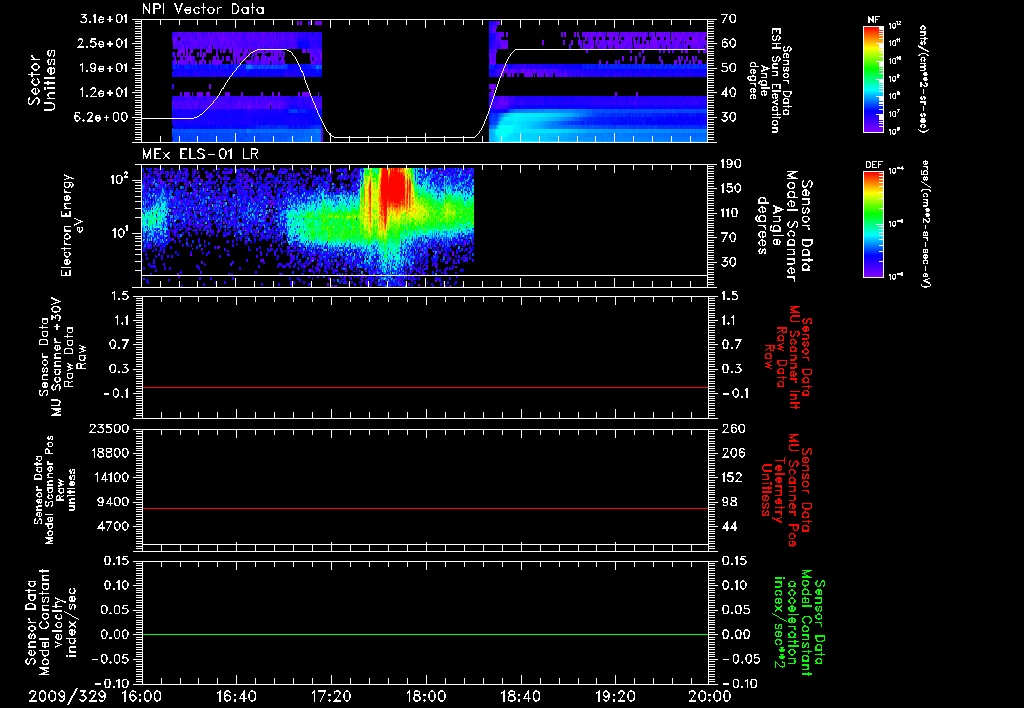Image resolution: width=1024 pixels, height=708 pixels.
Task: Click the '260' telemetry axis tick label
Action: (731, 429)
